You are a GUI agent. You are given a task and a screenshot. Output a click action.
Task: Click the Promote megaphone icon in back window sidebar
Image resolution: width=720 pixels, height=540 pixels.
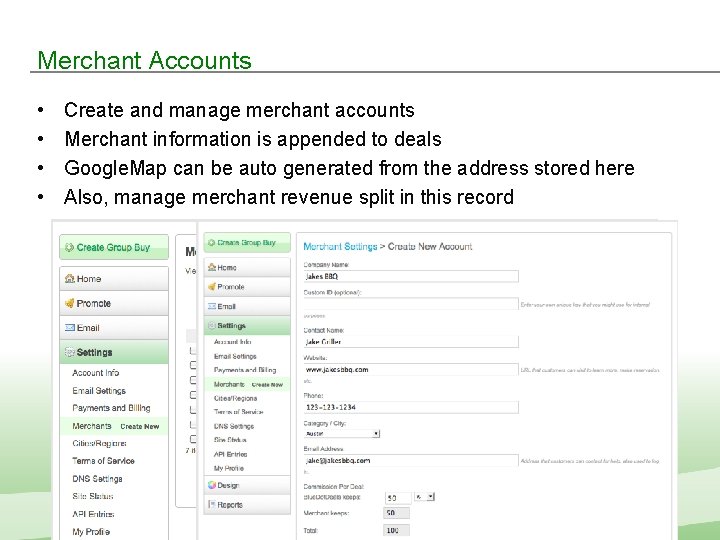coord(69,303)
